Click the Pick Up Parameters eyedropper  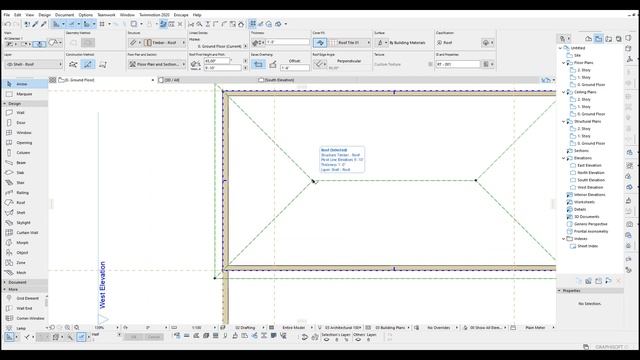(x=35, y=24)
